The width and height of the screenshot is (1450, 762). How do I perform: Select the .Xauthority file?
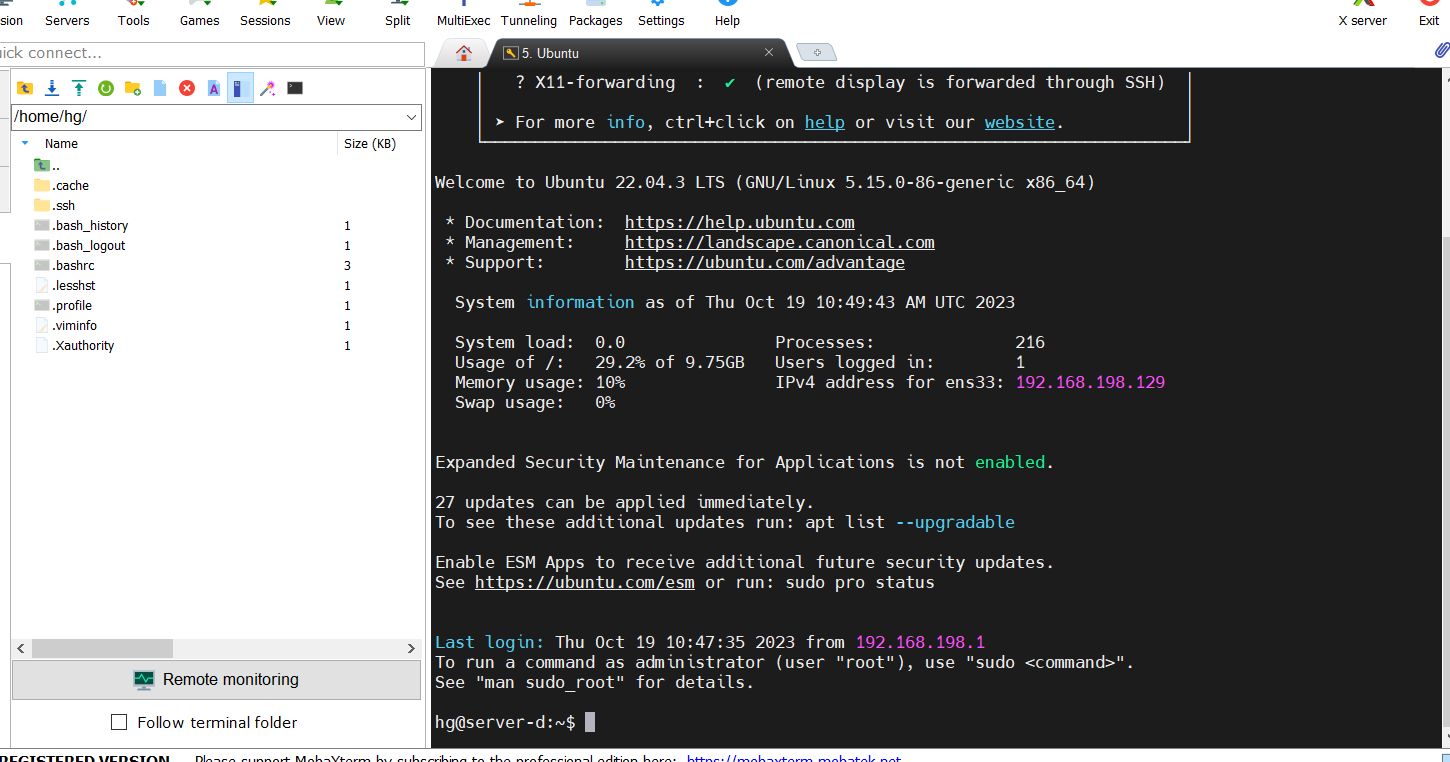[x=74, y=345]
